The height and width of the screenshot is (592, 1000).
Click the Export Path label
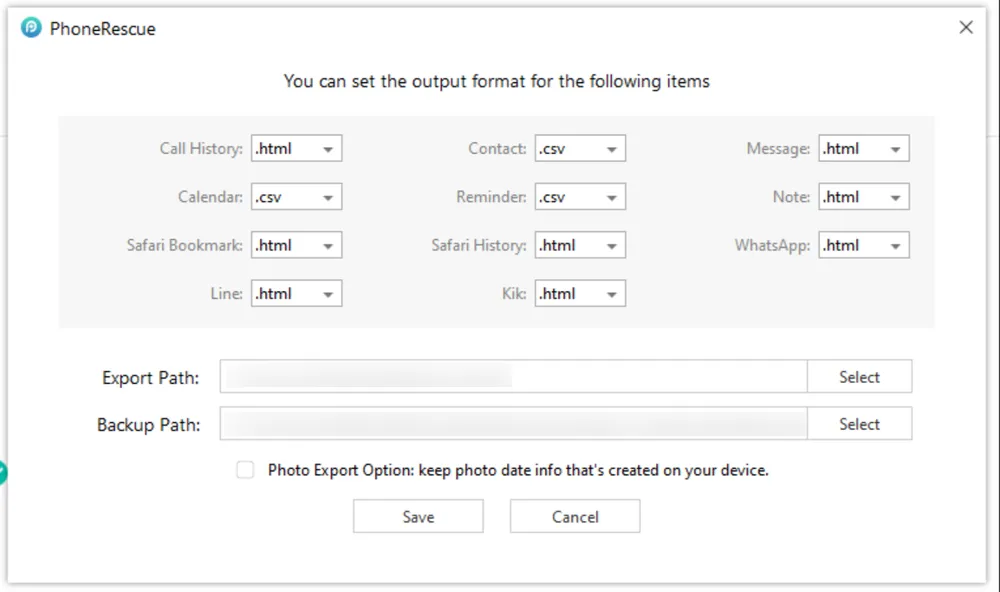(151, 378)
